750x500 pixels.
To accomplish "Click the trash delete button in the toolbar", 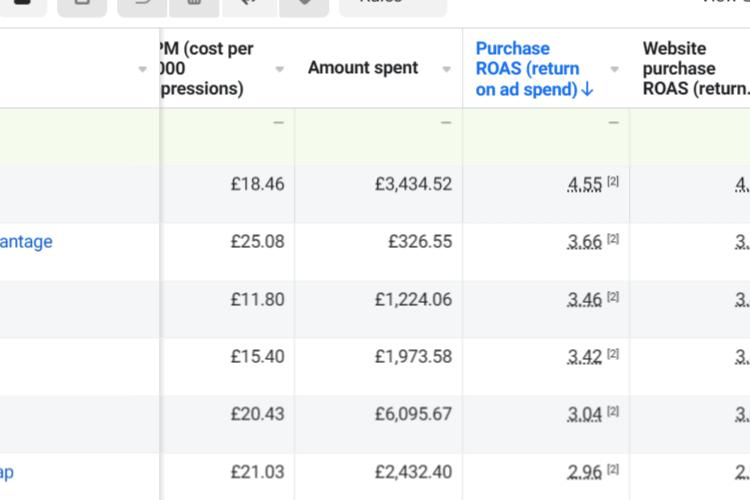I will click(x=194, y=5).
